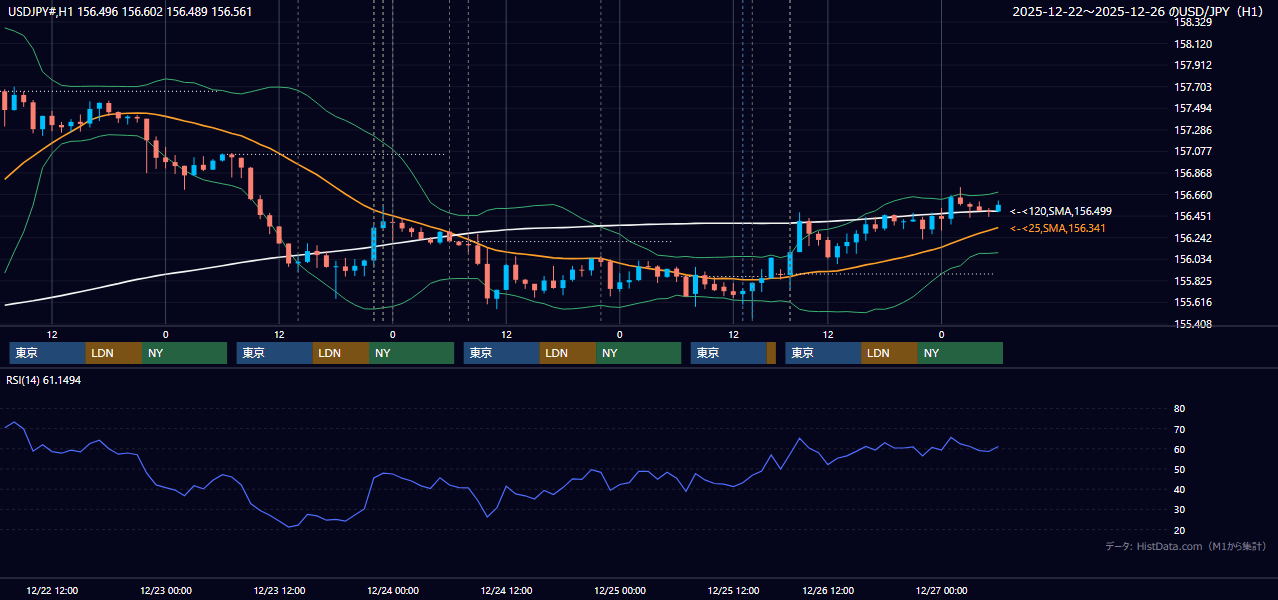This screenshot has width=1278, height=600.
Task: Click the 157.703 price level label
Action: coord(1193,87)
